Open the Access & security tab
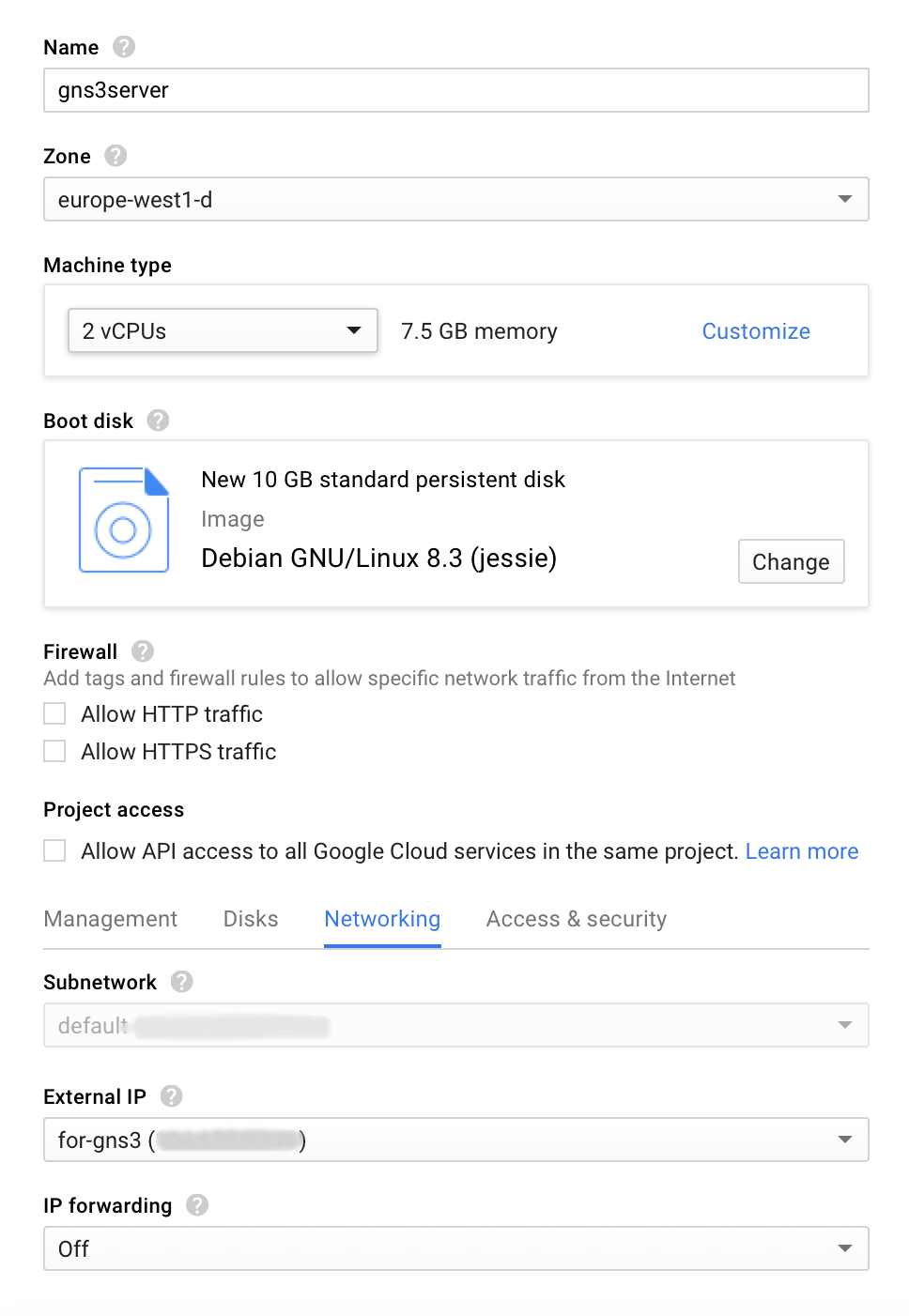Screen dimensions: 909x1316 pyautogui.click(x=576, y=919)
